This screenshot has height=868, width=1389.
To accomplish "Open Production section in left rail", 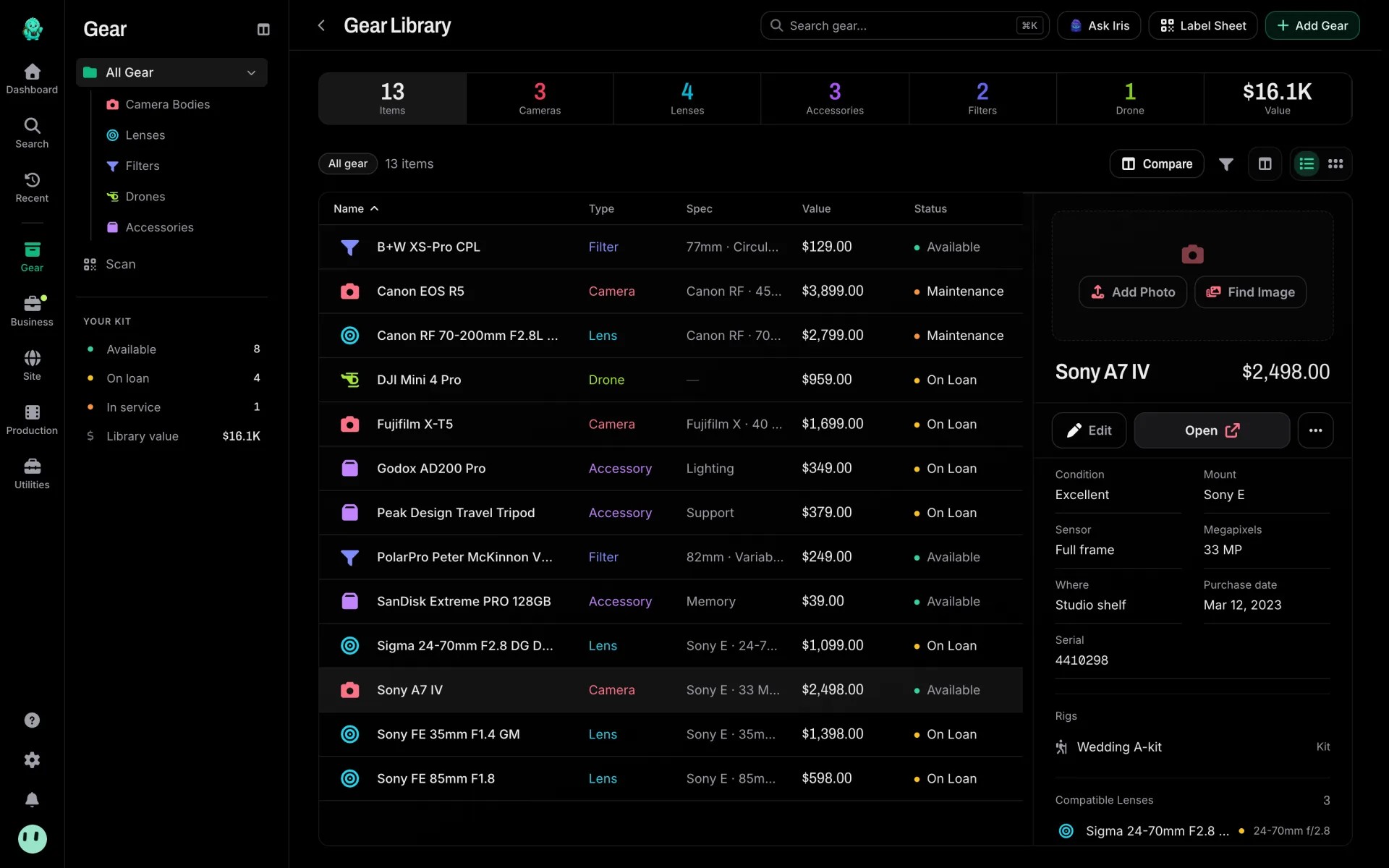I will coord(32,420).
